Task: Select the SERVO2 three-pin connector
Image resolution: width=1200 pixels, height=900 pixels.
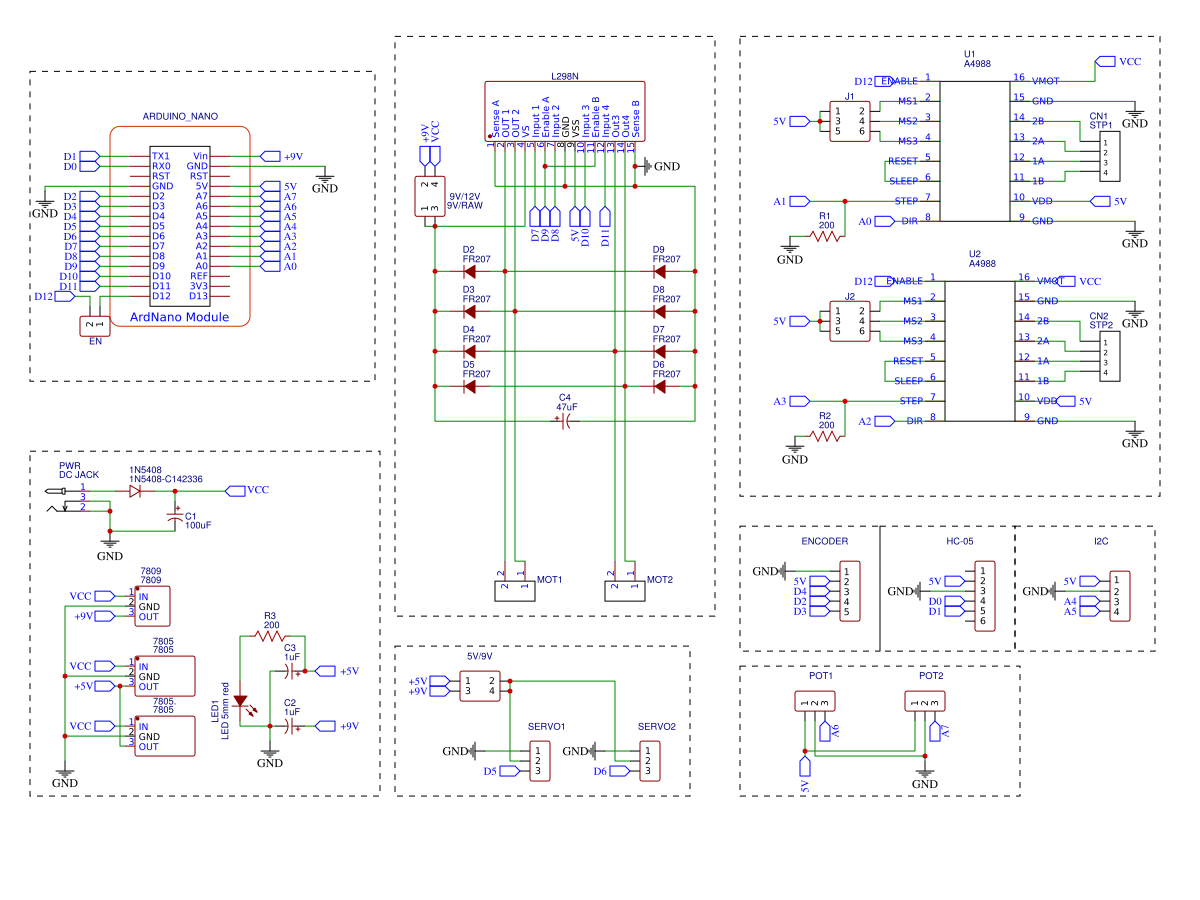Action: click(x=648, y=760)
